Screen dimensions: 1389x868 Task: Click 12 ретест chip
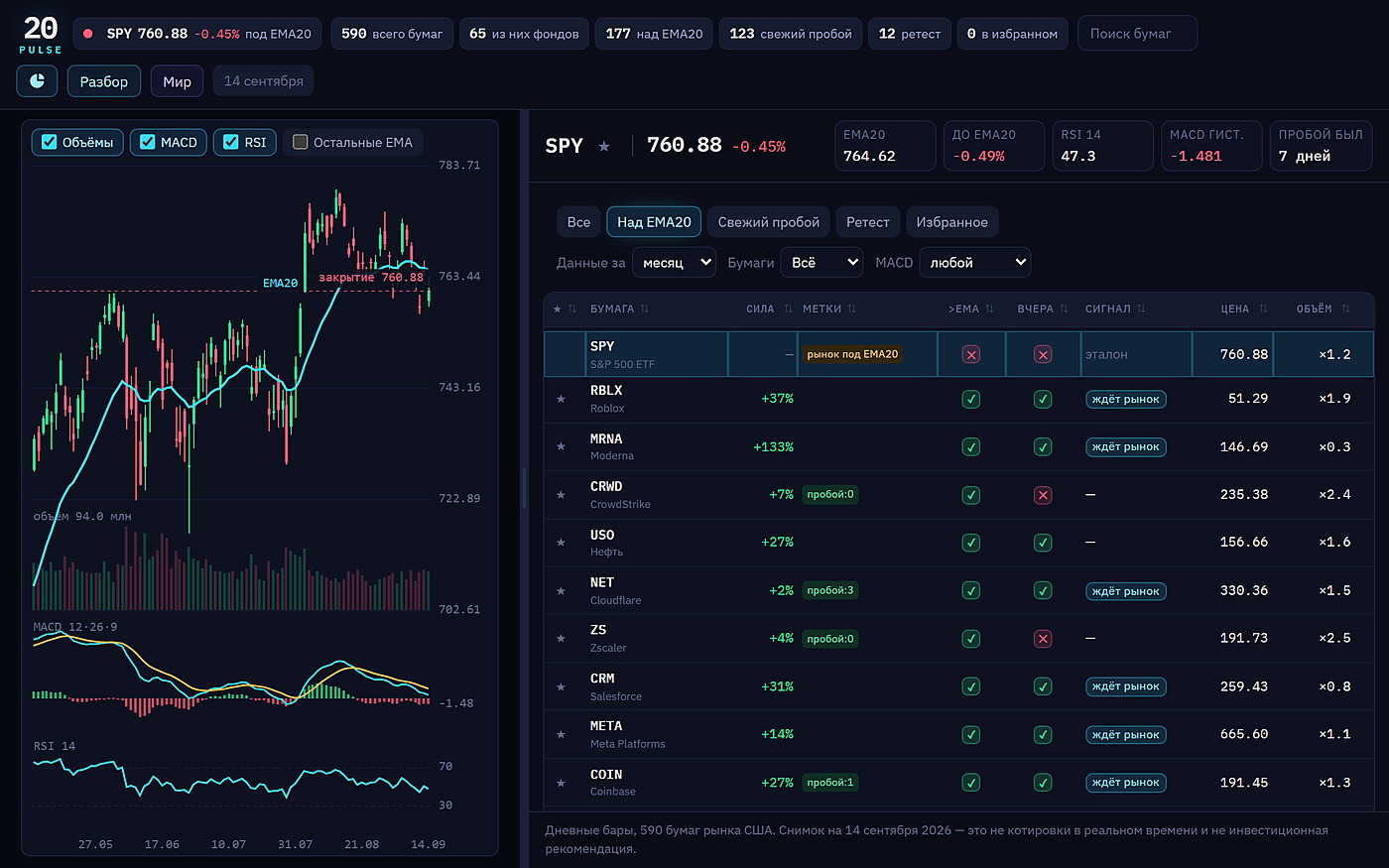(910, 34)
